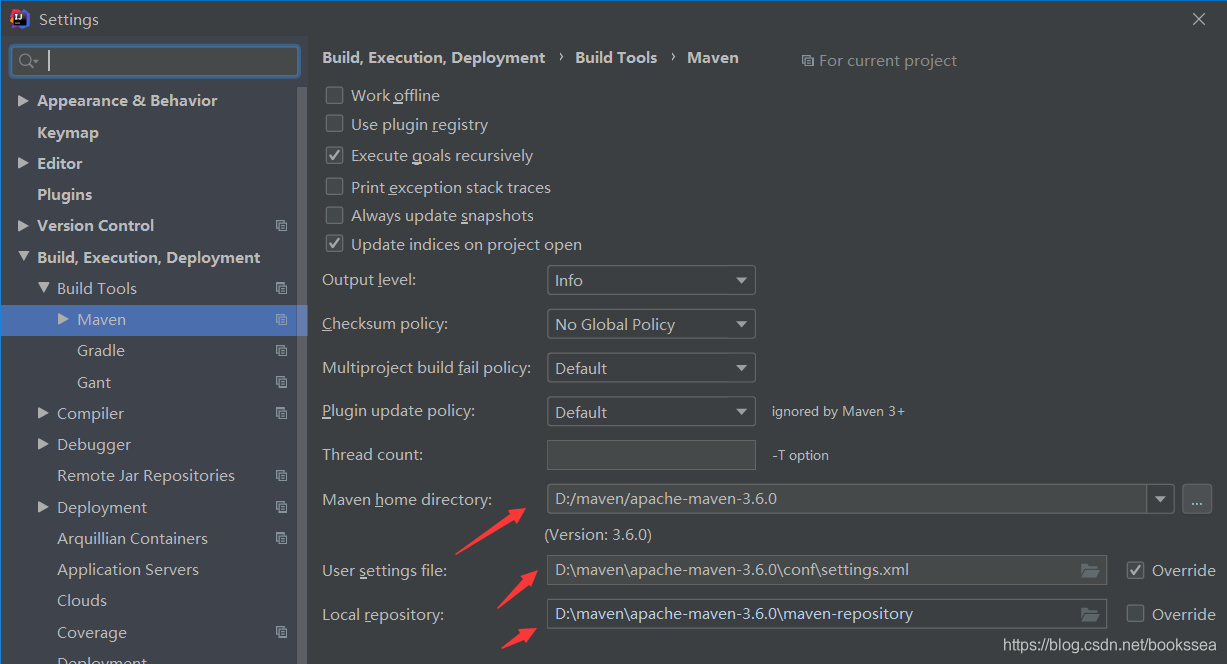Click the search magnifier icon in settings
This screenshot has width=1227, height=664.
26,61
